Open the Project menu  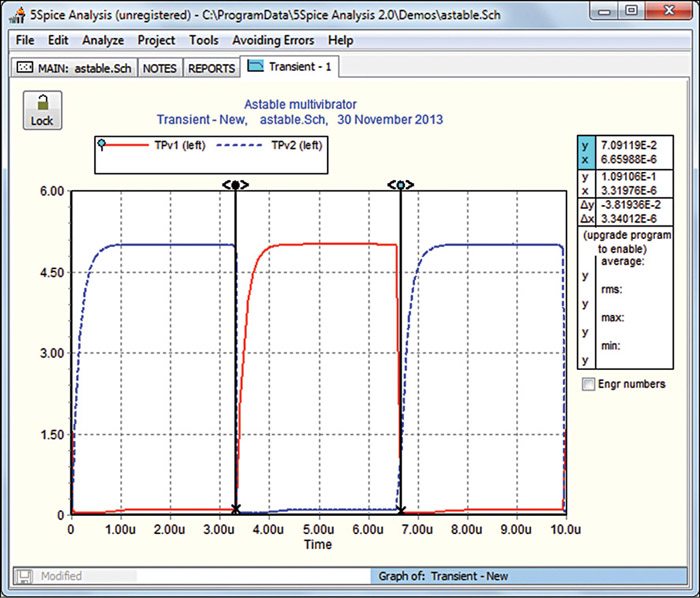click(156, 40)
